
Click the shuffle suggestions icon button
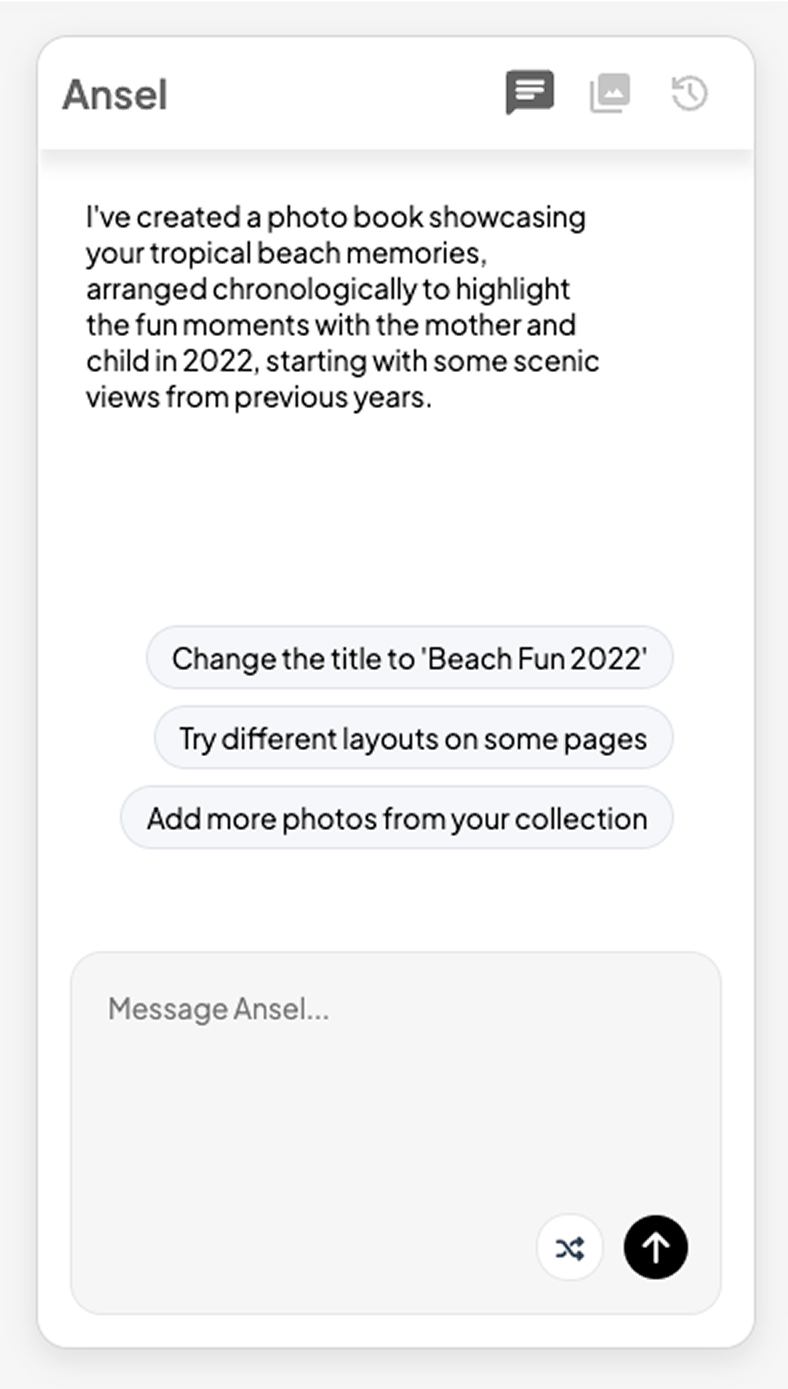coord(570,1247)
